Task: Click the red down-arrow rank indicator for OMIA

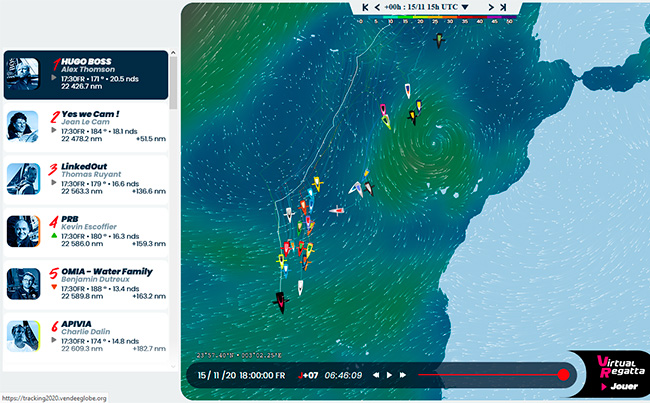Action: tap(54, 287)
